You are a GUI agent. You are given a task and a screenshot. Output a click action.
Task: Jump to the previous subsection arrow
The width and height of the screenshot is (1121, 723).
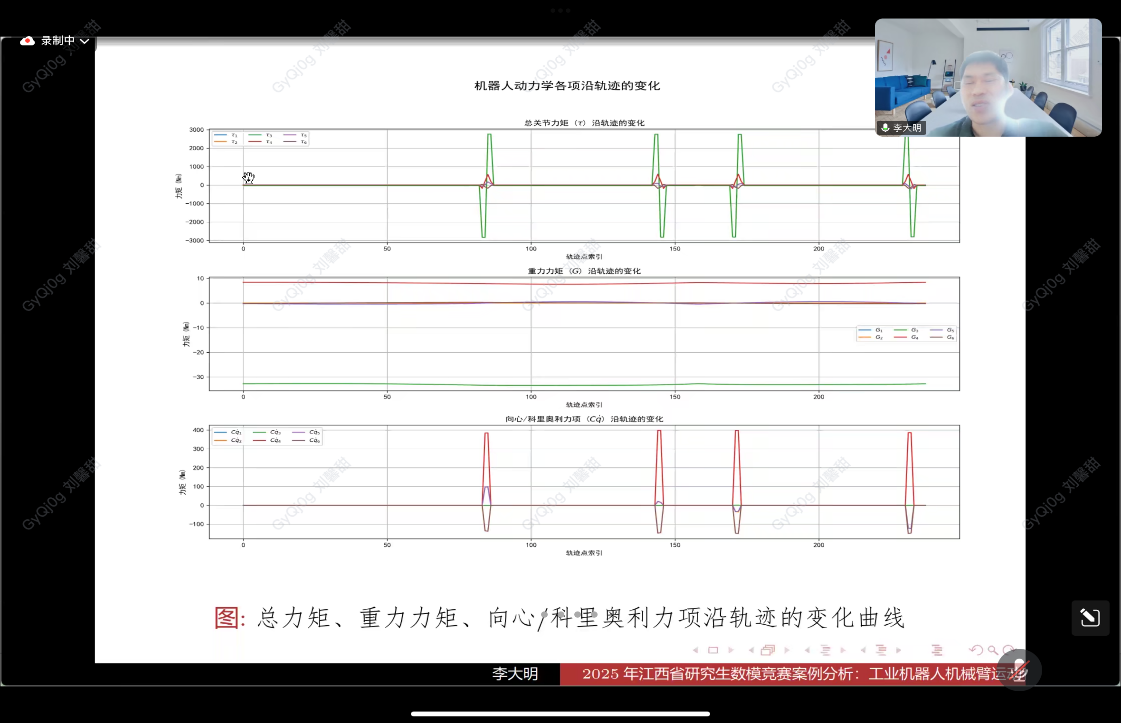point(807,650)
